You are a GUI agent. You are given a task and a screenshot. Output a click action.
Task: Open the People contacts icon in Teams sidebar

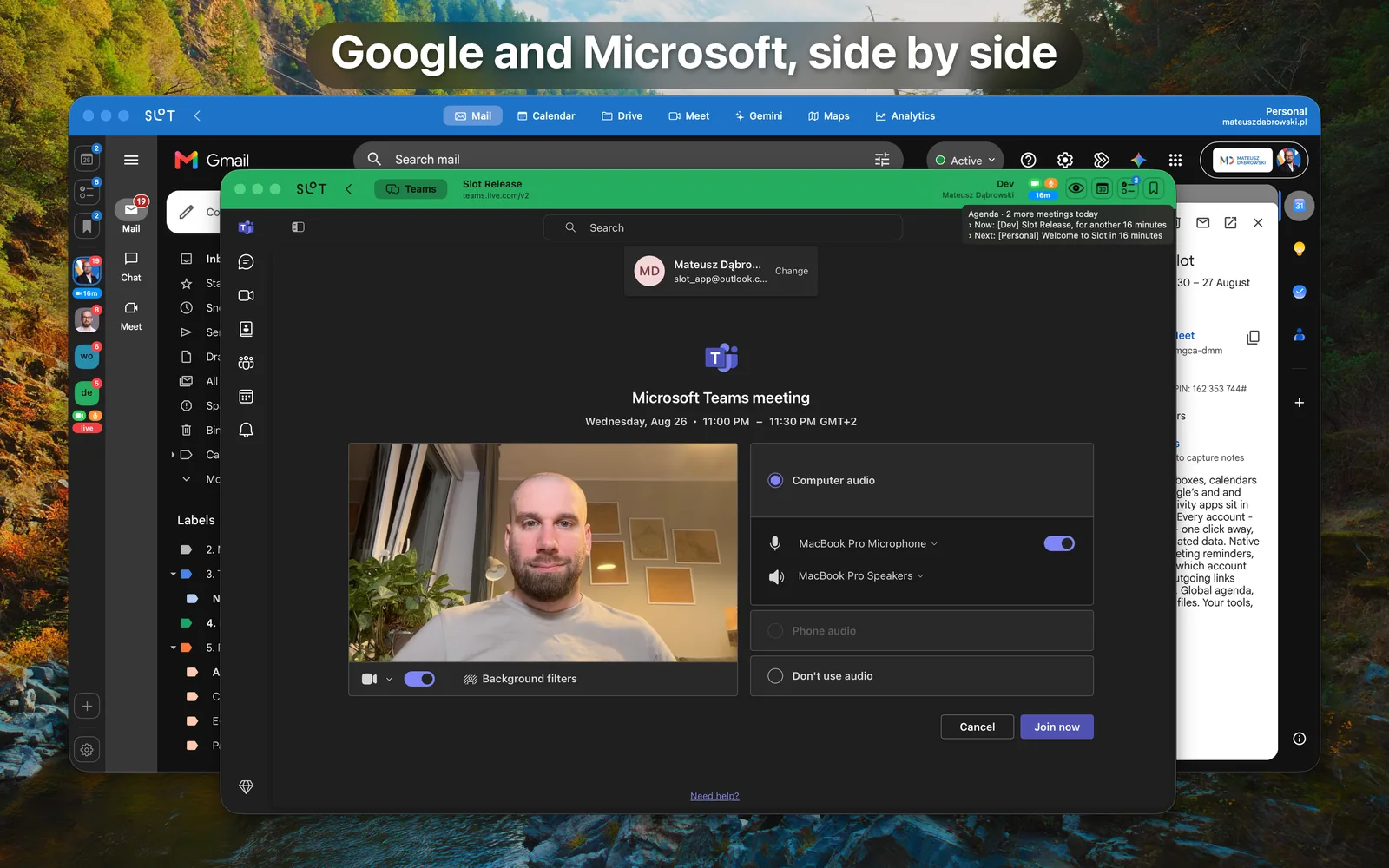[x=246, y=329]
